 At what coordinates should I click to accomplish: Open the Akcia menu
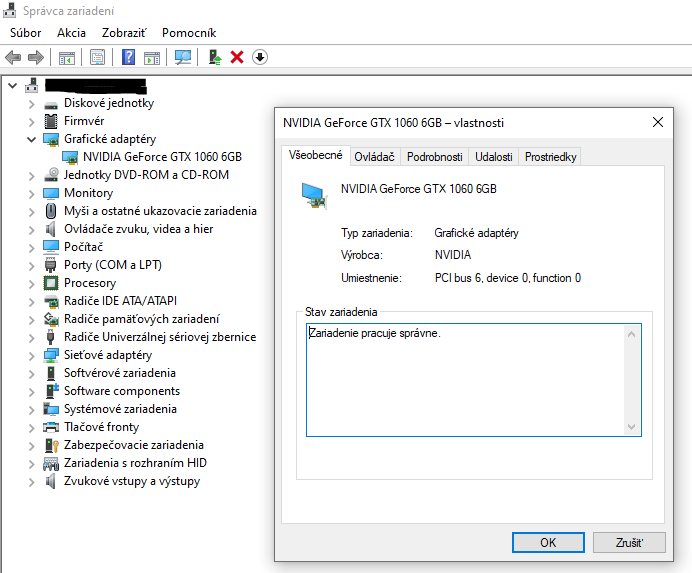[x=71, y=33]
